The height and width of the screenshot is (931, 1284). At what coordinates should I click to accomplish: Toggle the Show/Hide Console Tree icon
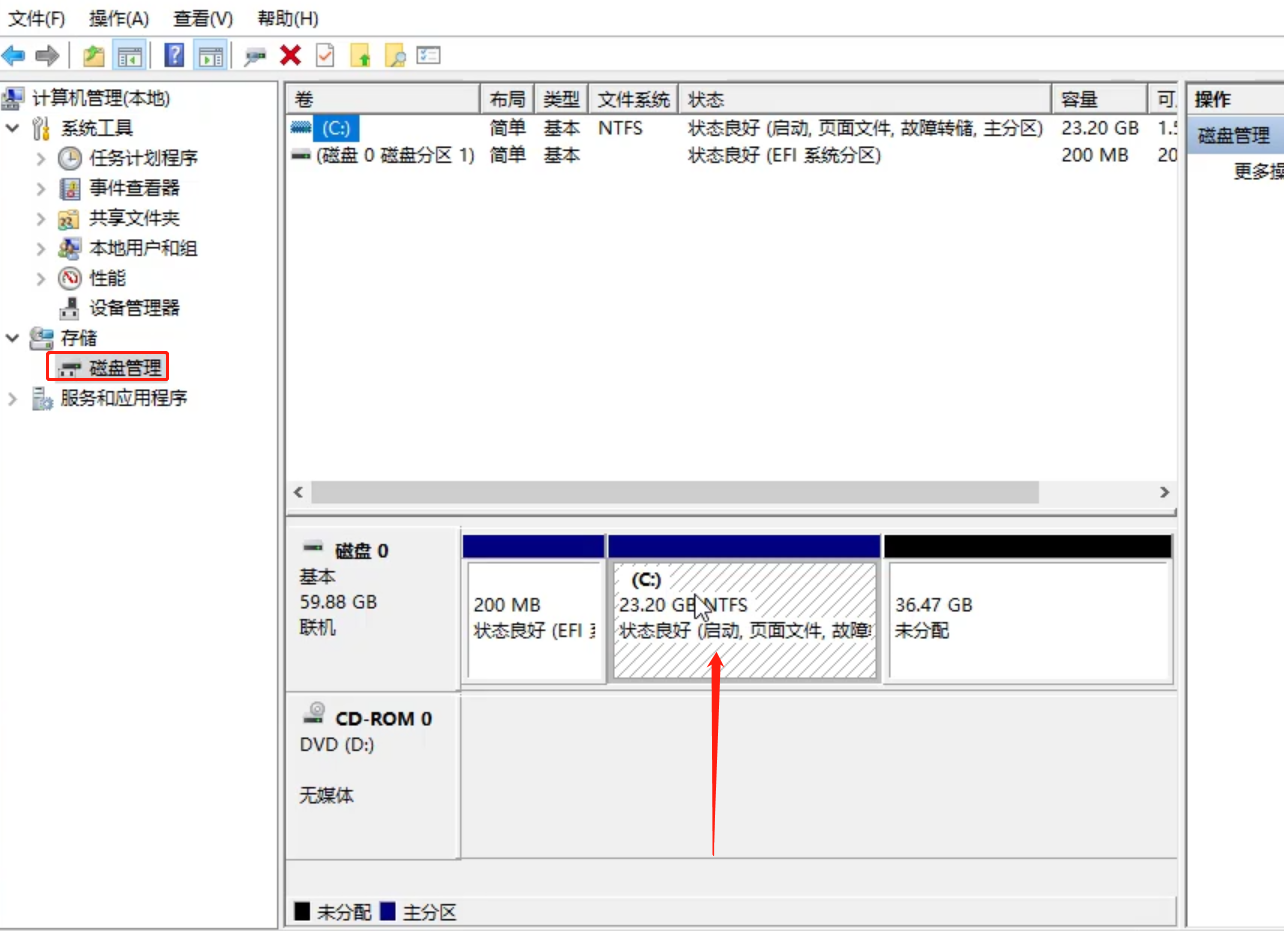coord(129,56)
